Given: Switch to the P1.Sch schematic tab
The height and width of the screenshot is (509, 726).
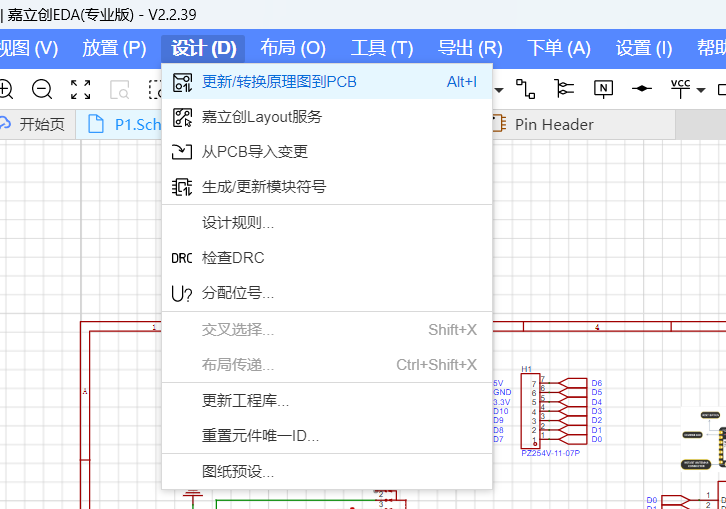Looking at the screenshot, I should (119, 124).
